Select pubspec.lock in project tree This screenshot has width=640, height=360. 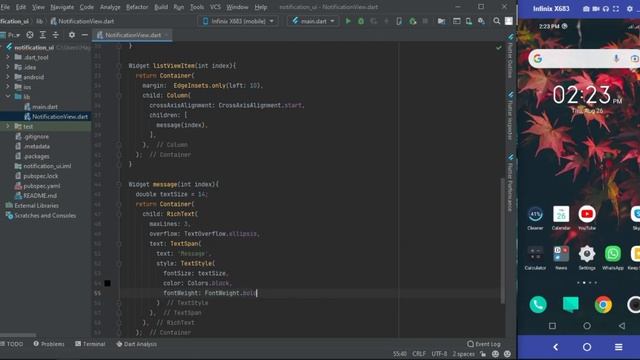point(41,176)
